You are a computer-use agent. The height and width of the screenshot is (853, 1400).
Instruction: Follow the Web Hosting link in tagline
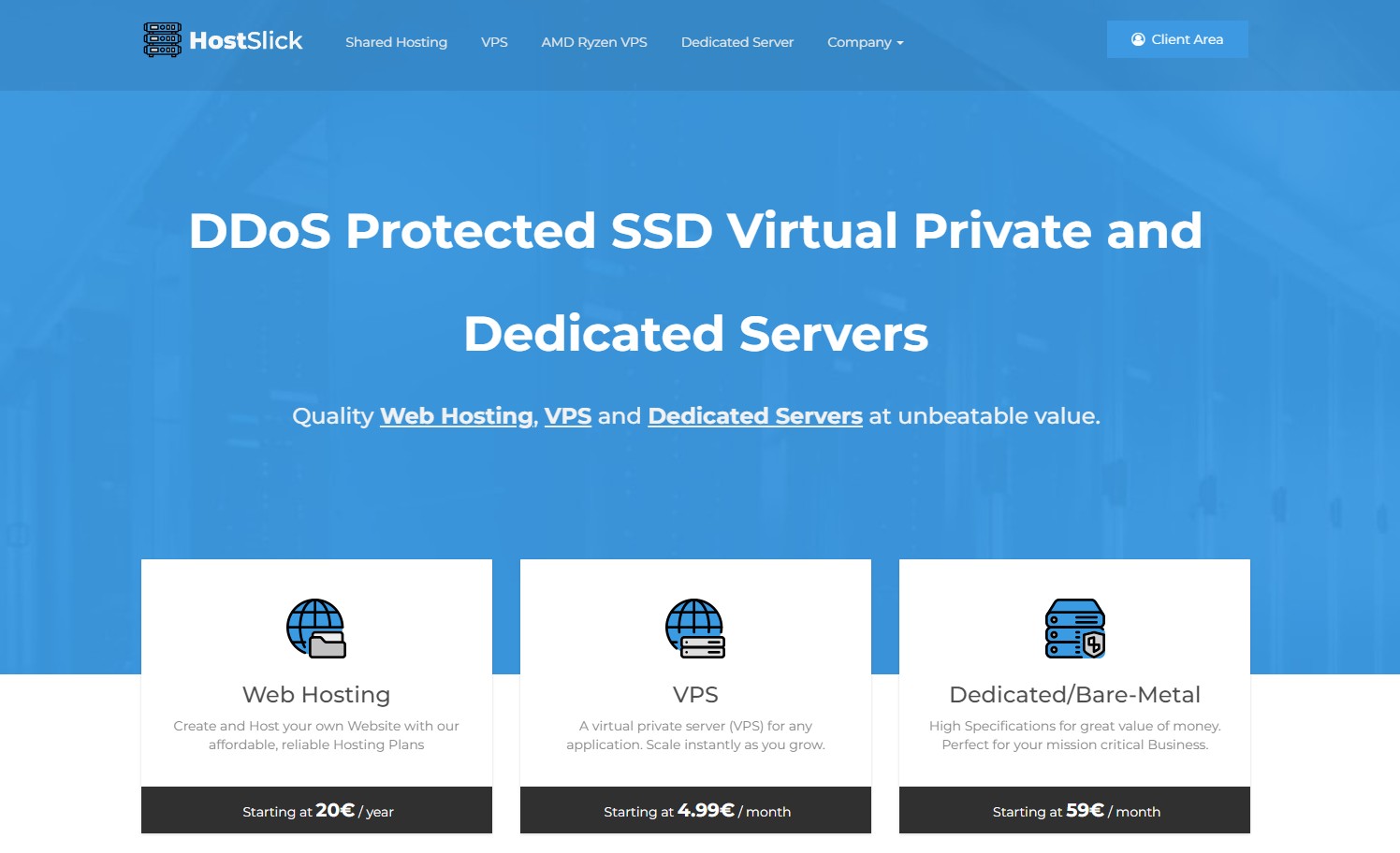pyautogui.click(x=457, y=416)
